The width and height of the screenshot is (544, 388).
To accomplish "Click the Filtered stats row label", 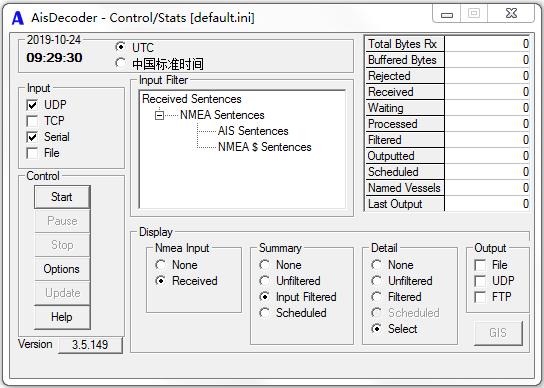I will [x=405, y=140].
